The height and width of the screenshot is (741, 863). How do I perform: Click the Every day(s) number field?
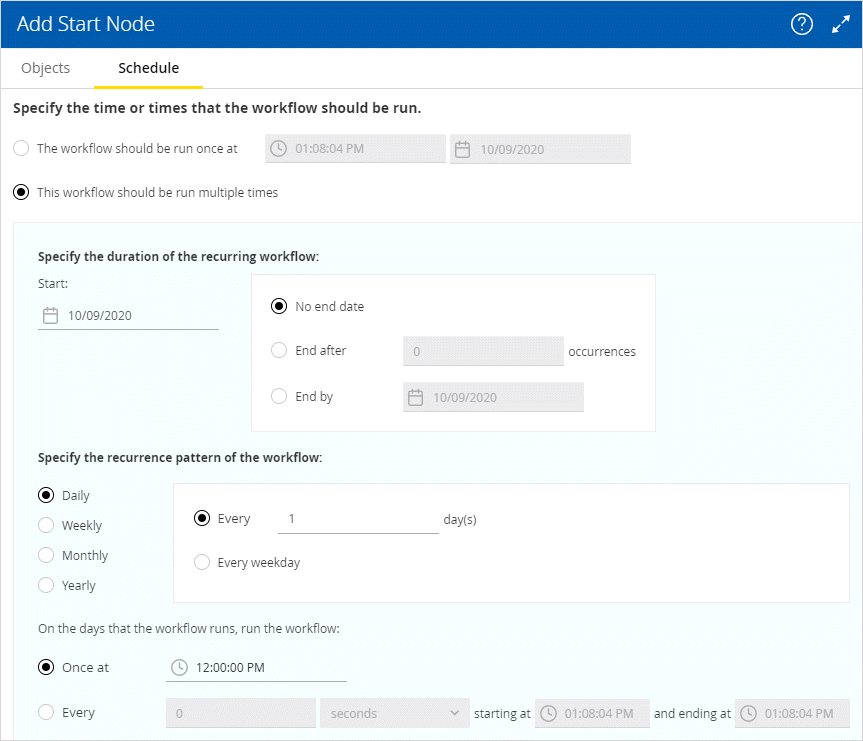point(358,519)
